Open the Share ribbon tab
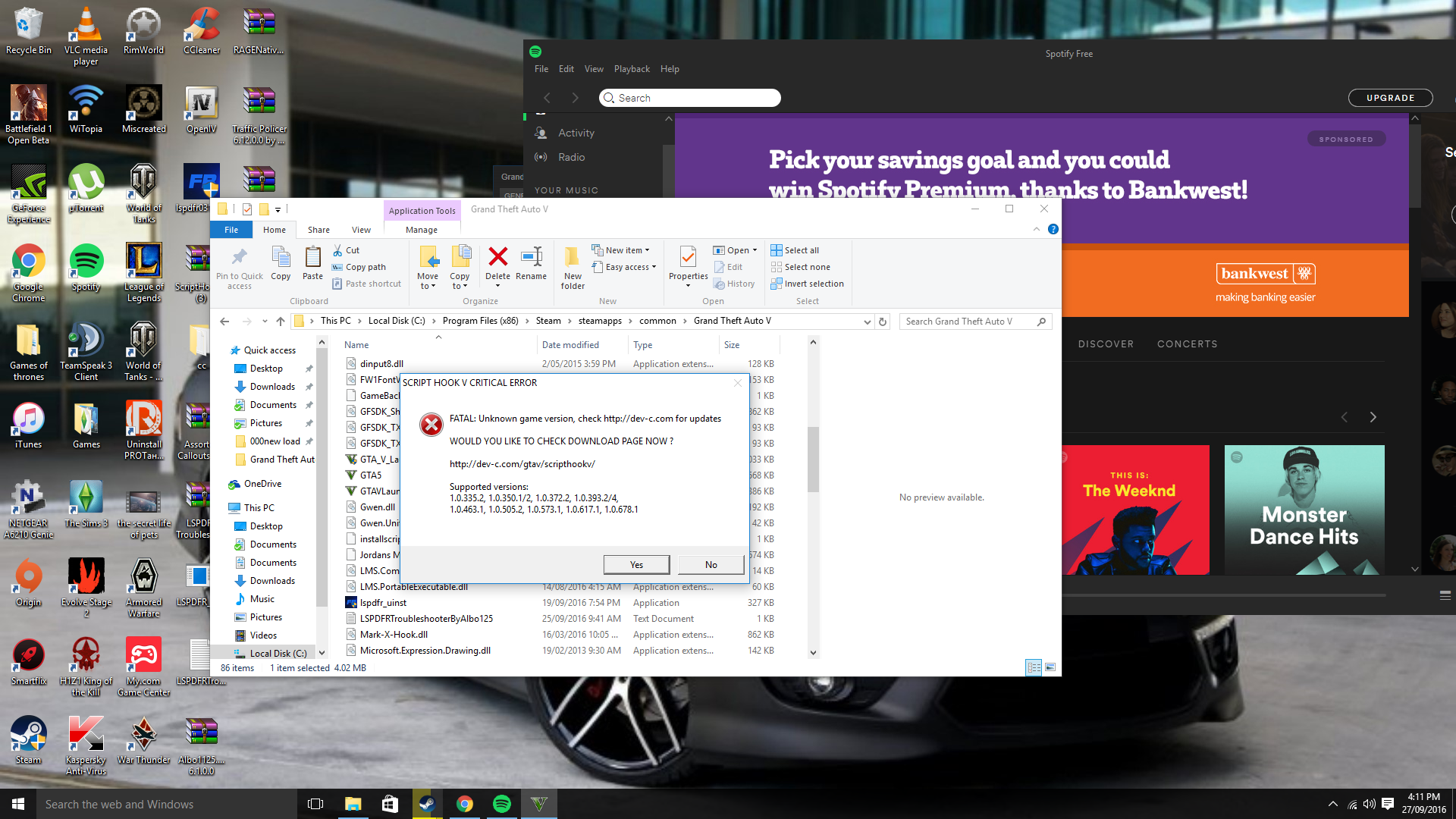This screenshot has height=819, width=1456. pyautogui.click(x=318, y=230)
